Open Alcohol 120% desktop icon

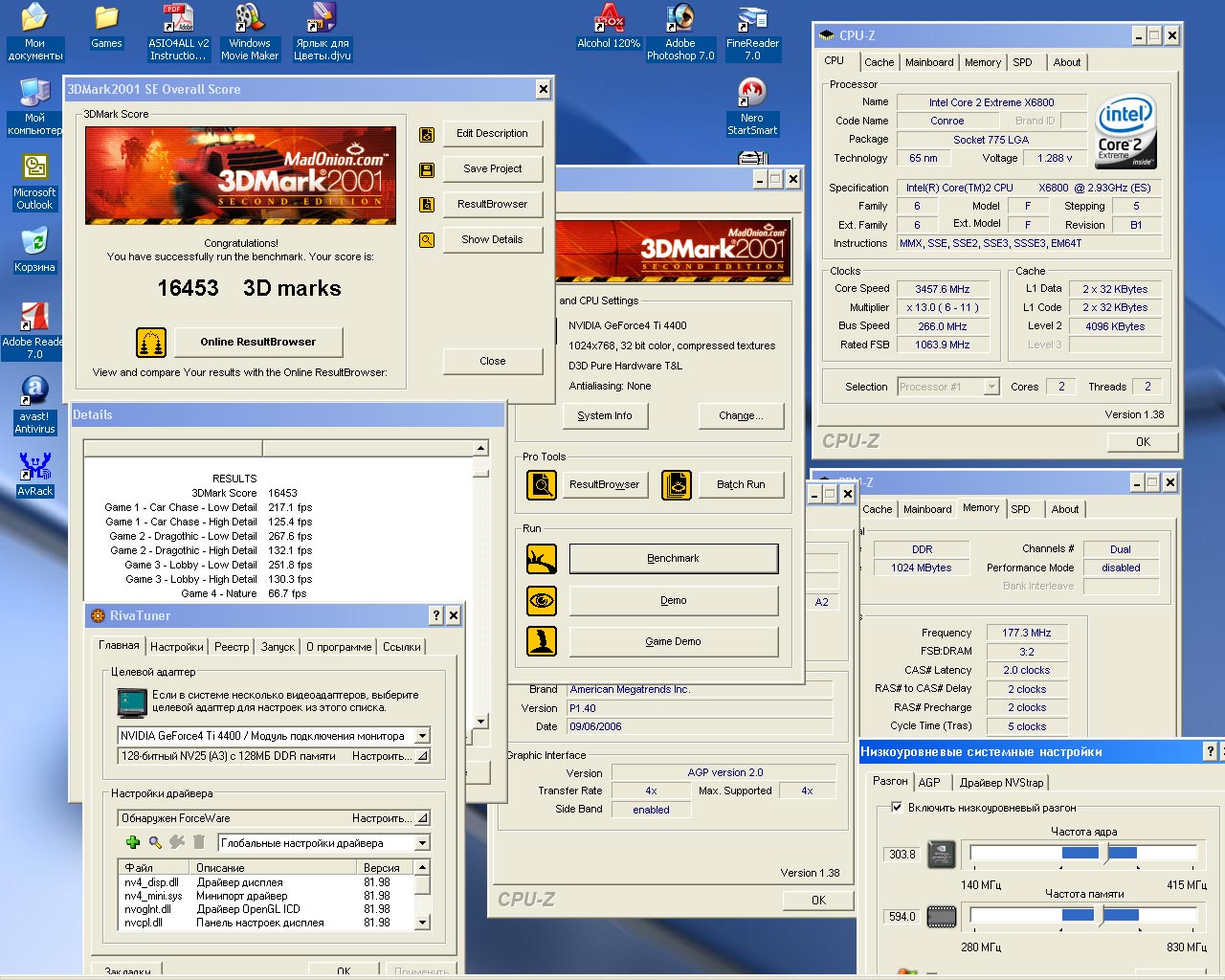(x=609, y=27)
